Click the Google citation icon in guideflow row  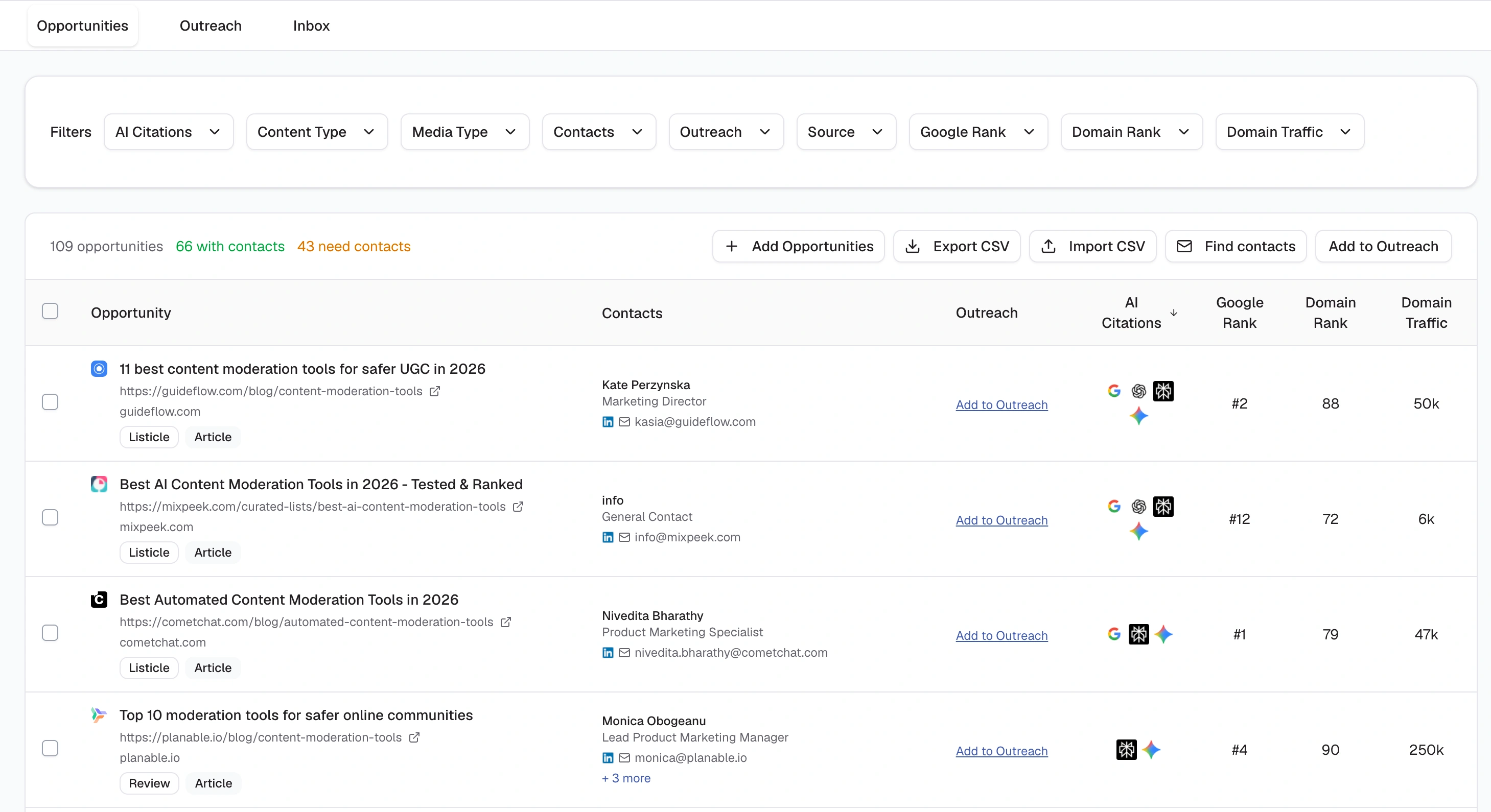point(1114,391)
